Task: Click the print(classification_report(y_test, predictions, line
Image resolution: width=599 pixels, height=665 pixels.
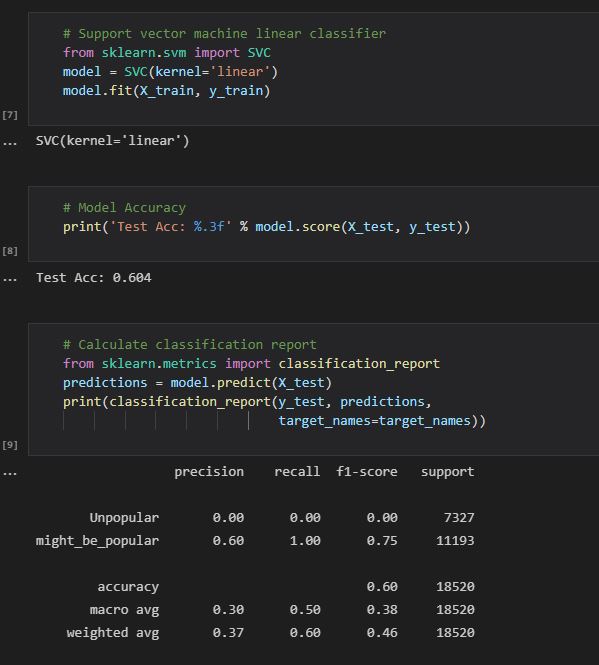Action: click(247, 402)
